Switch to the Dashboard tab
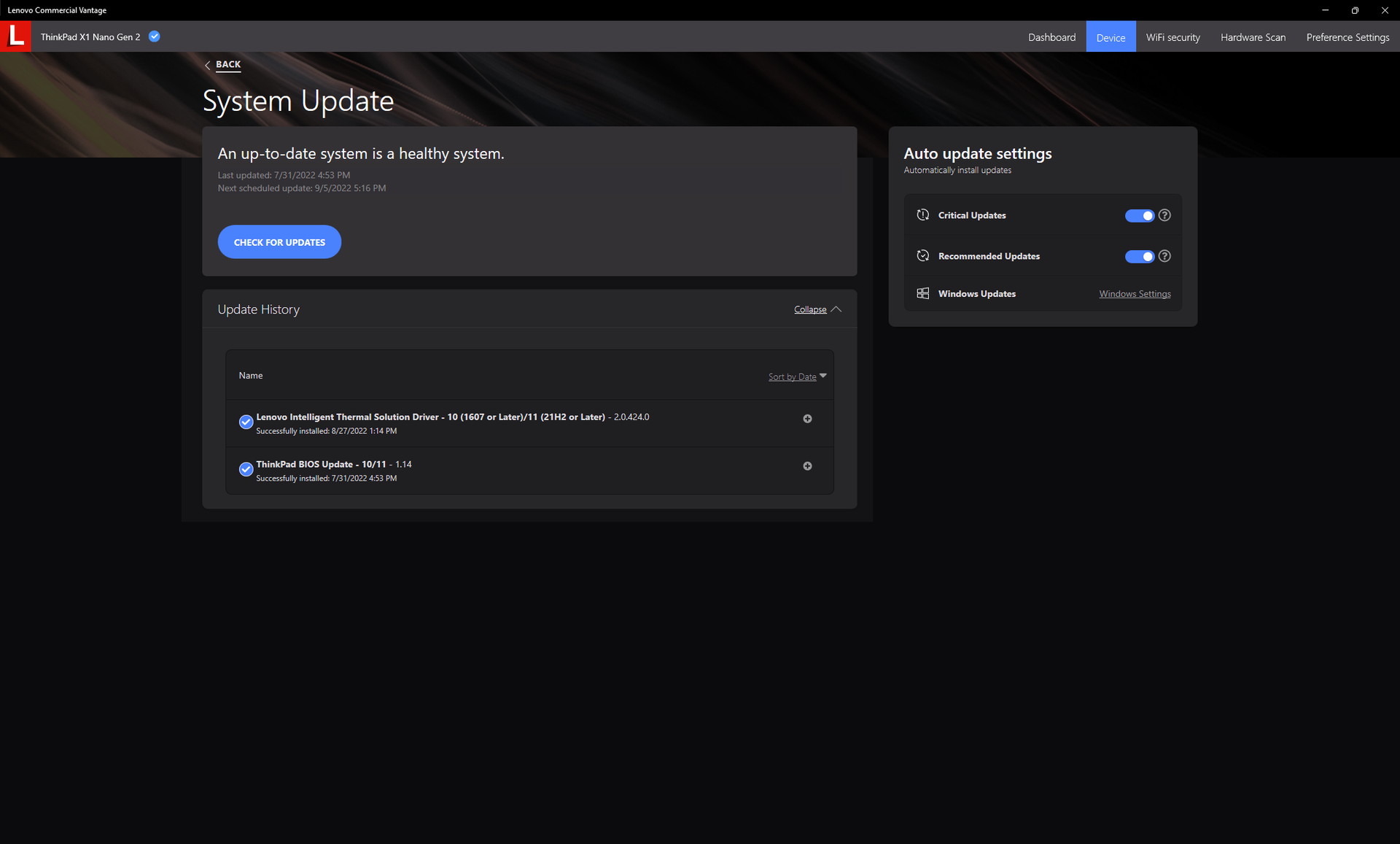The height and width of the screenshot is (844, 1400). coord(1051,37)
